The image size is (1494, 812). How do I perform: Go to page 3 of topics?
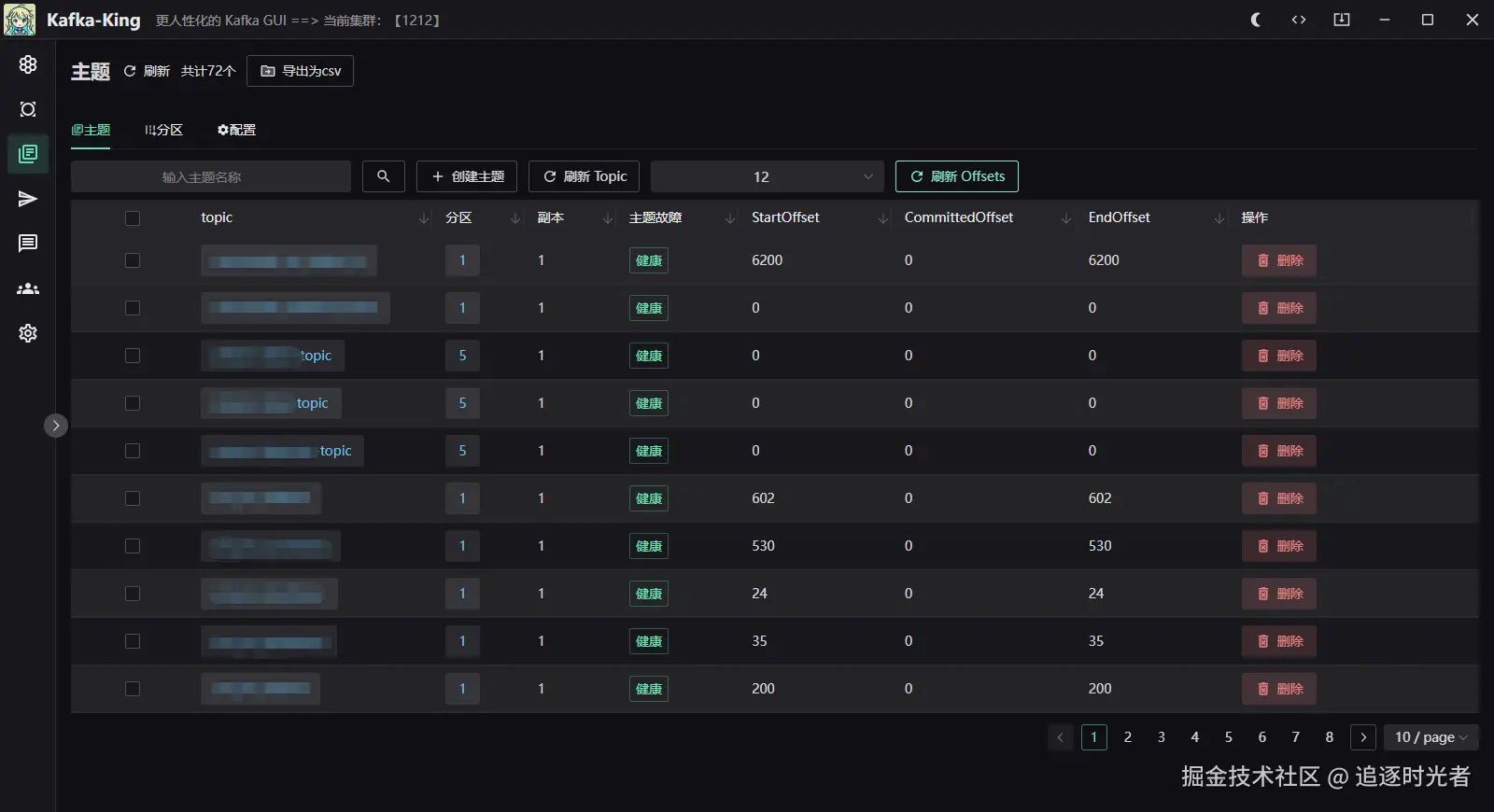pos(1162,737)
